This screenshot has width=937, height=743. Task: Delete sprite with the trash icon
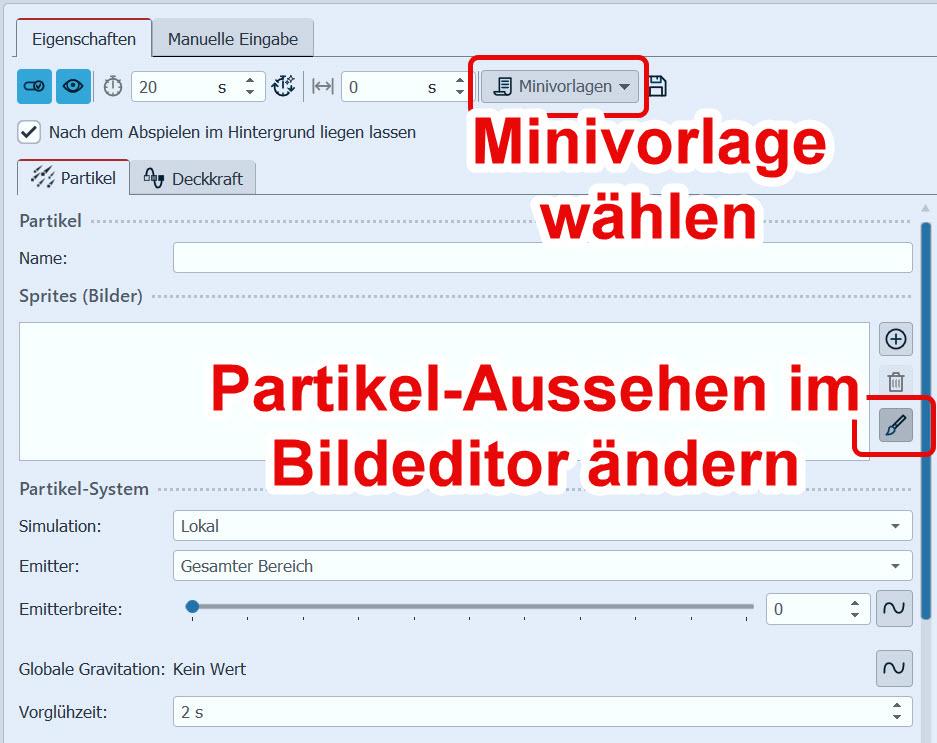(x=895, y=382)
